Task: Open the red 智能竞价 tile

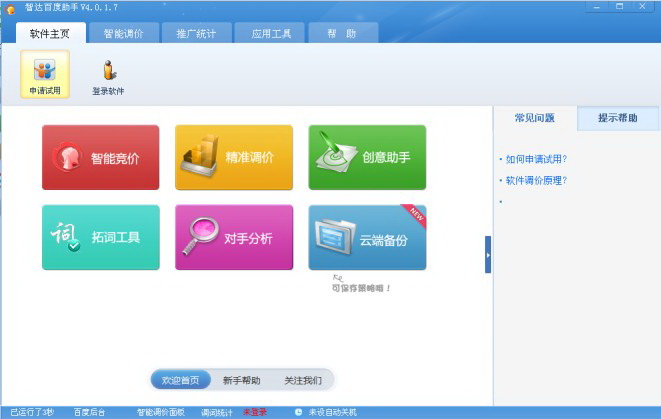Action: (x=101, y=157)
